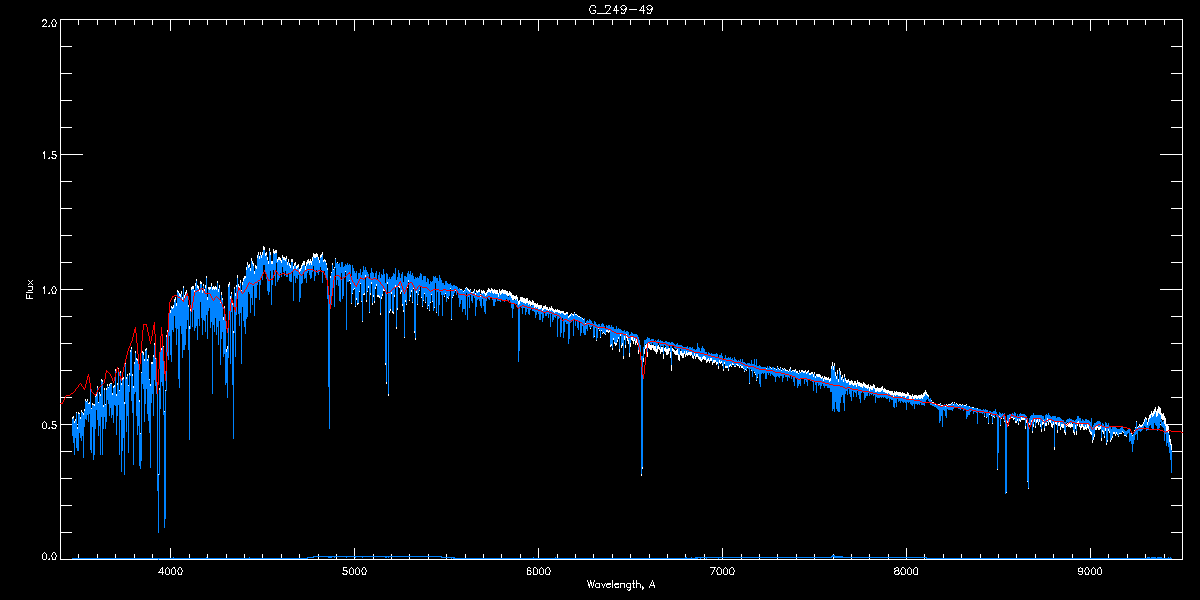Click the 0.5 flux tick label
The height and width of the screenshot is (600, 1200).
(49, 424)
